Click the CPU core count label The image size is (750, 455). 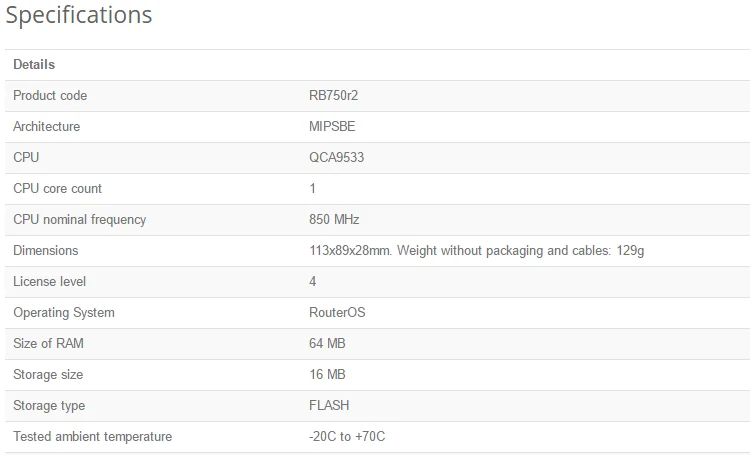click(x=57, y=189)
